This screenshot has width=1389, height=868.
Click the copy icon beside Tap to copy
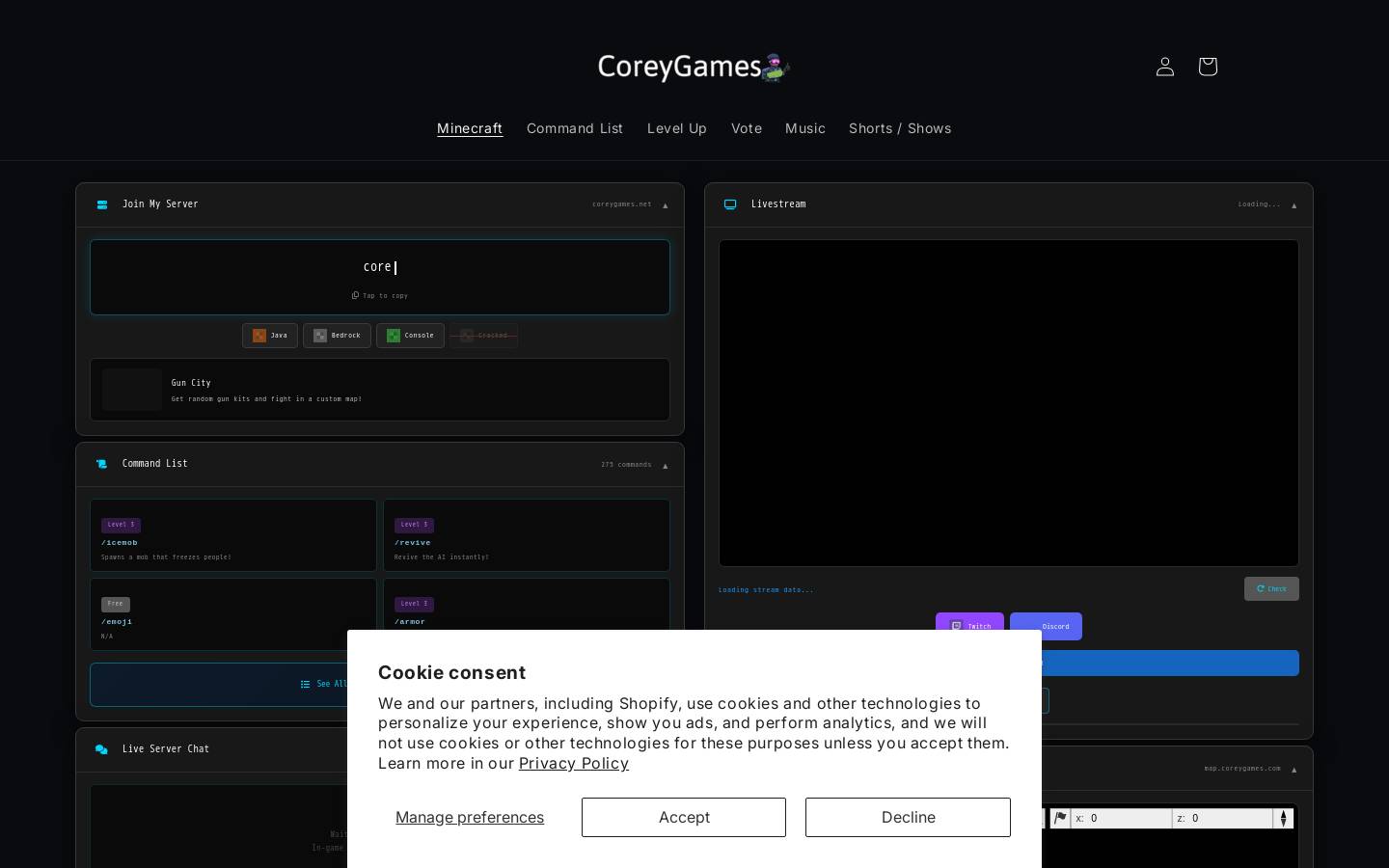point(355,295)
